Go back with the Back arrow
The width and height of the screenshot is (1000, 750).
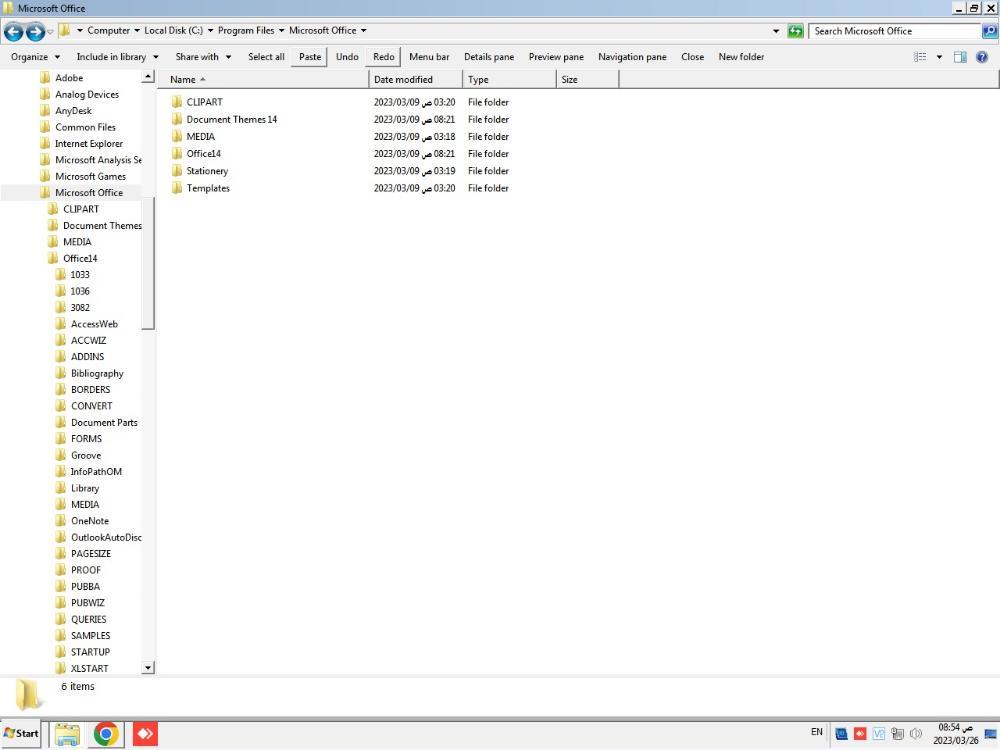click(x=13, y=31)
